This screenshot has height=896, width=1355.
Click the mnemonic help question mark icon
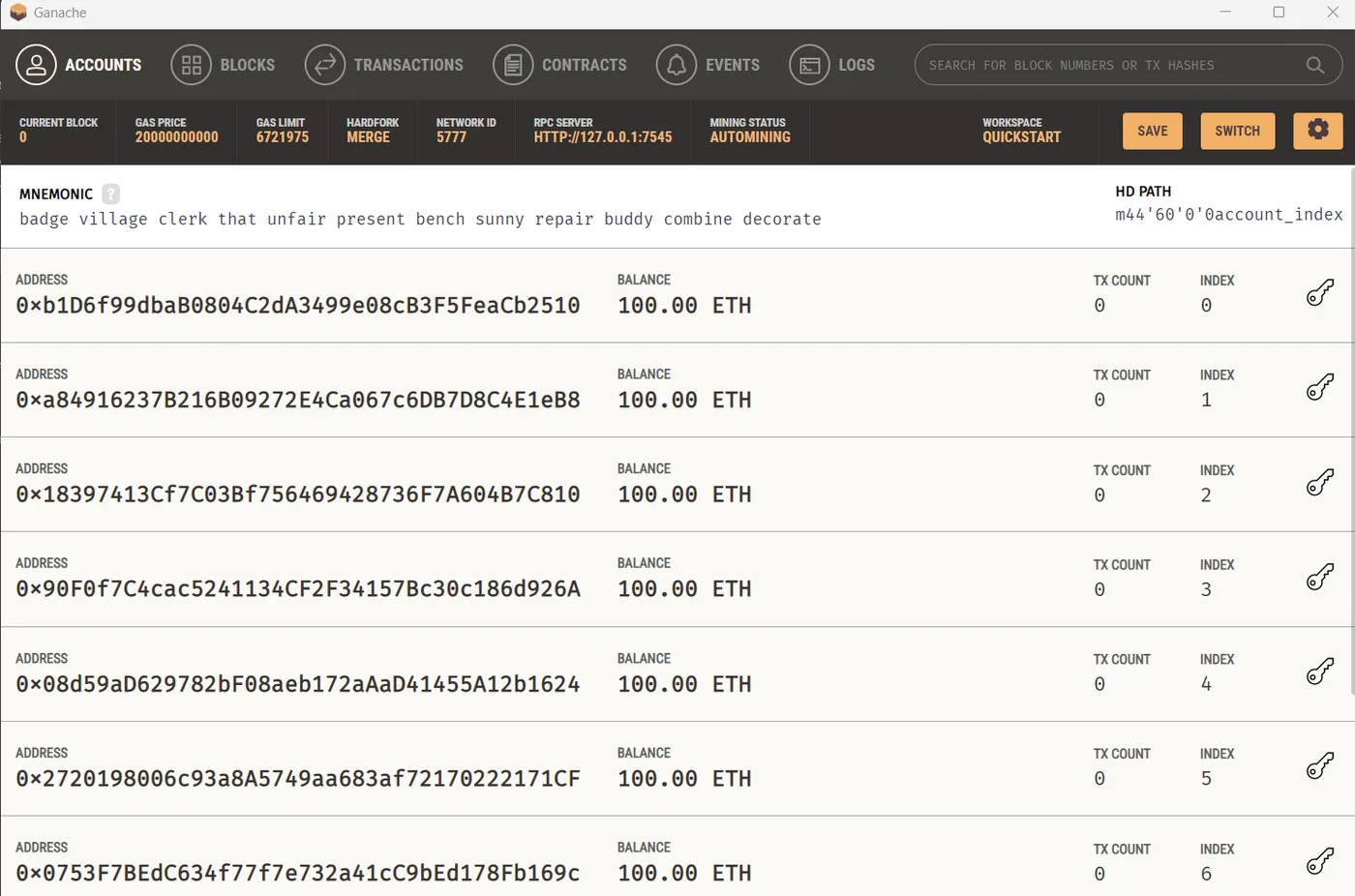point(111,194)
